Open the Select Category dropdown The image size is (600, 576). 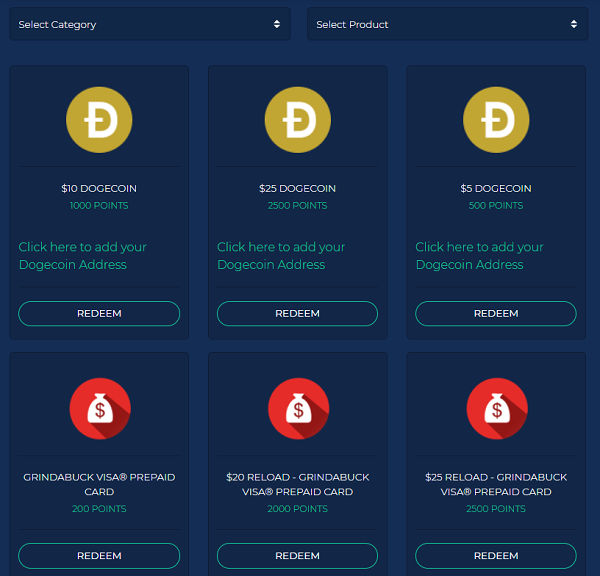click(x=150, y=24)
